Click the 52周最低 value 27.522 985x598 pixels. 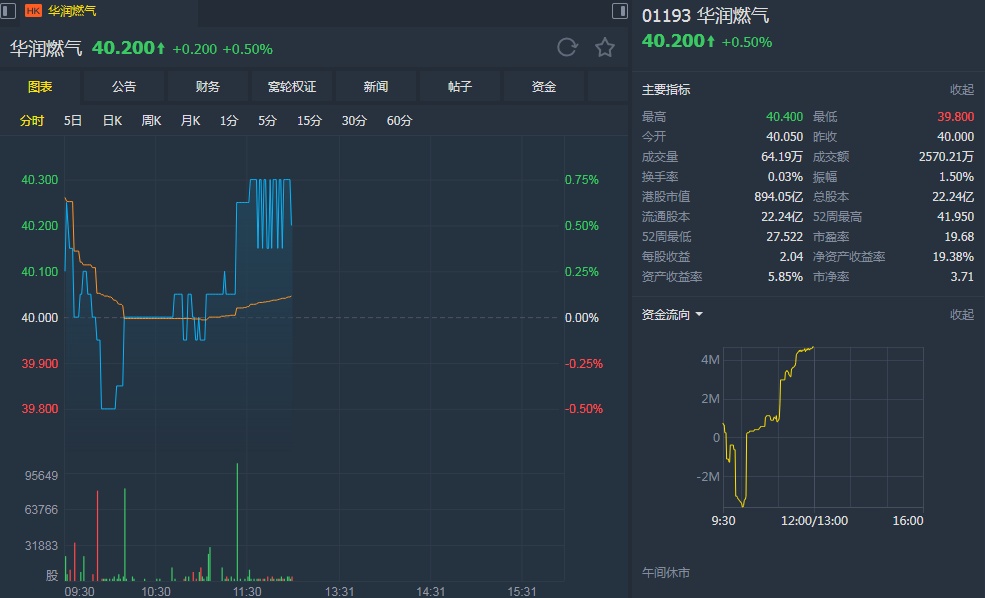785,237
